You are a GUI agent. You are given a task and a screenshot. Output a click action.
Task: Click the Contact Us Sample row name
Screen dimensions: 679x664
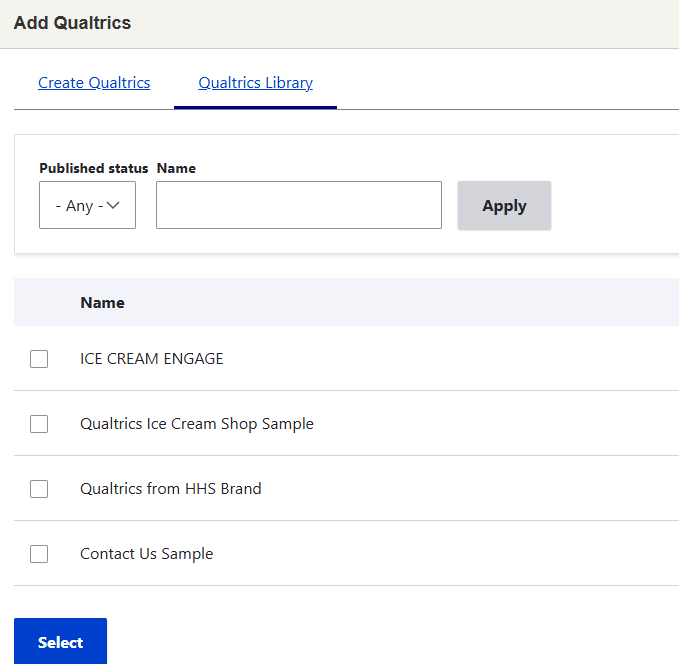pos(147,554)
